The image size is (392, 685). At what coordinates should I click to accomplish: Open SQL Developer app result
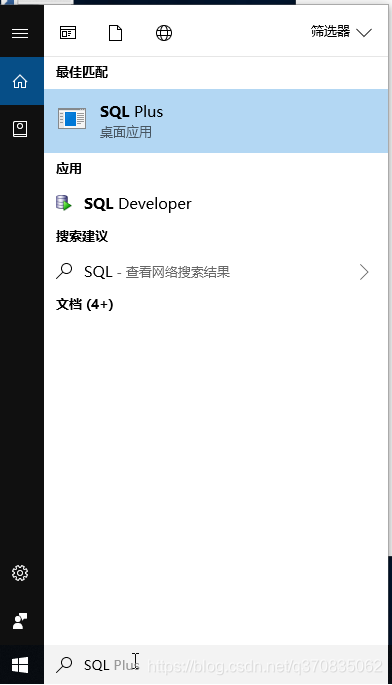pyautogui.click(x=216, y=204)
